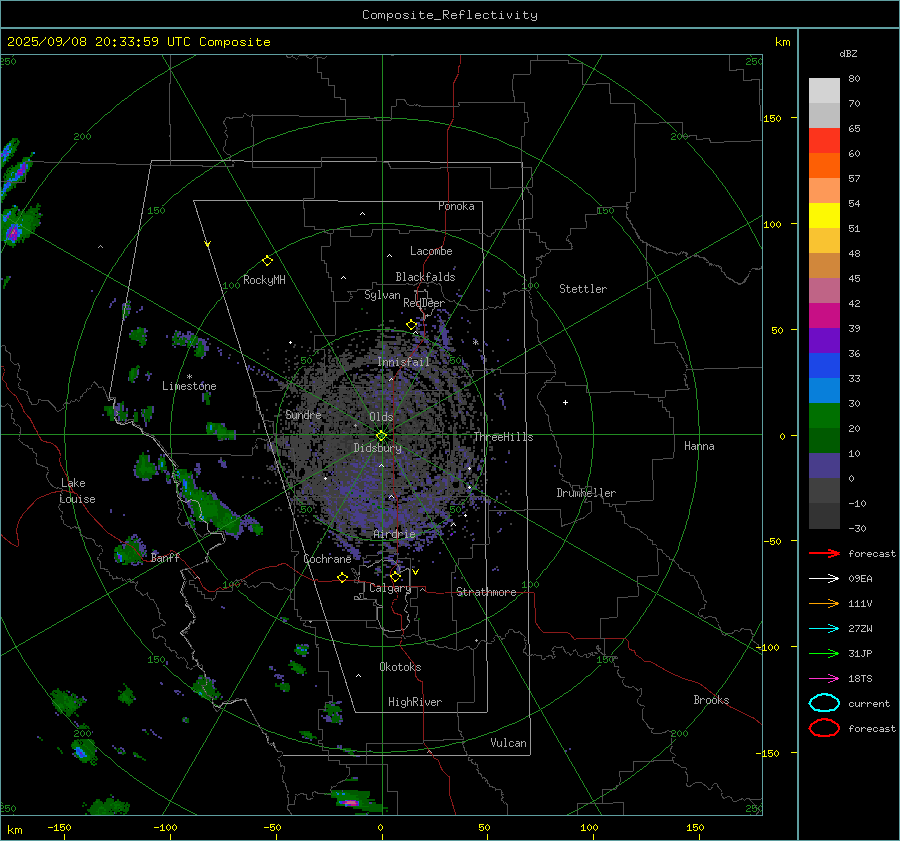The image size is (900, 841).
Task: Click the yellow diamond marker above RockyMH
Action: point(267,261)
